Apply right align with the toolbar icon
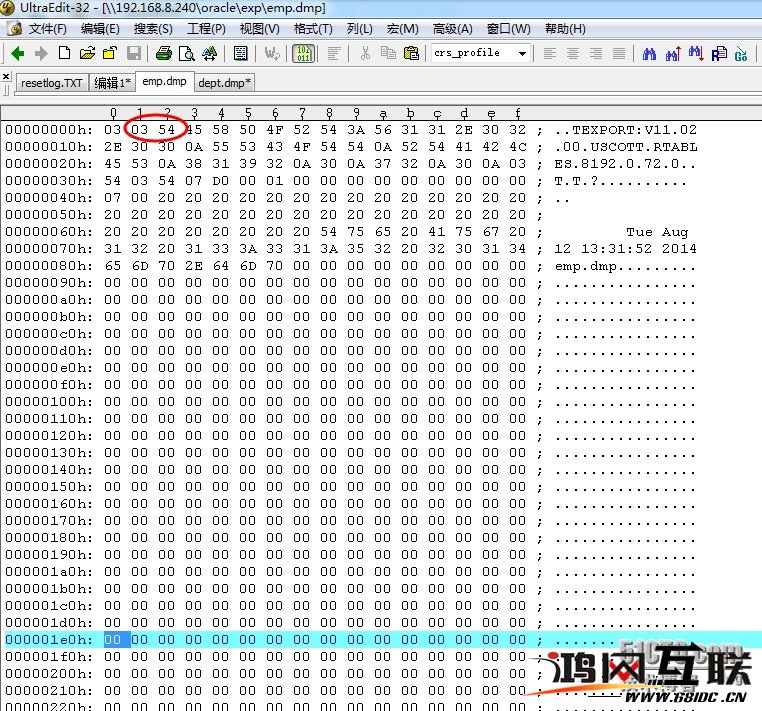The width and height of the screenshot is (762, 711). [x=596, y=53]
